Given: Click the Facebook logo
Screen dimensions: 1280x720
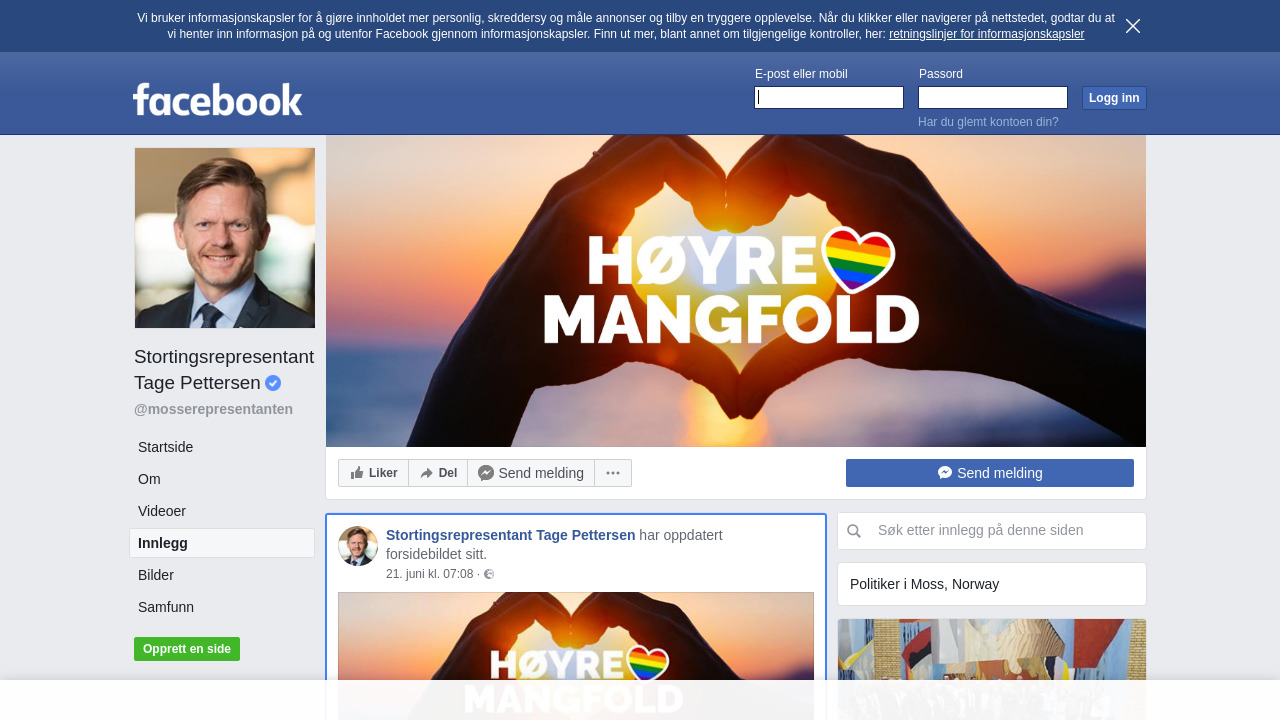Looking at the screenshot, I should tap(217, 99).
